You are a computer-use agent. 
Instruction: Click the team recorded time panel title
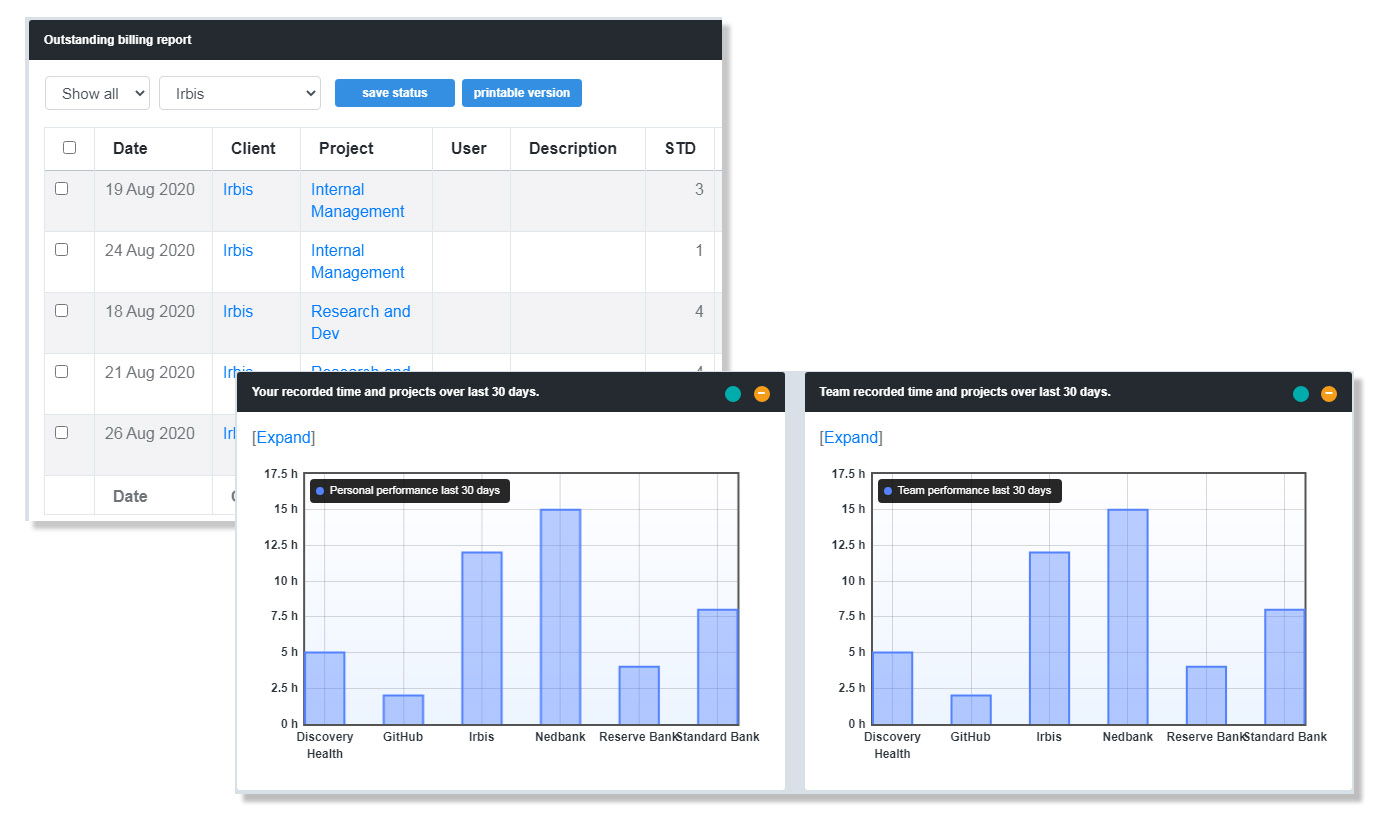(965, 392)
